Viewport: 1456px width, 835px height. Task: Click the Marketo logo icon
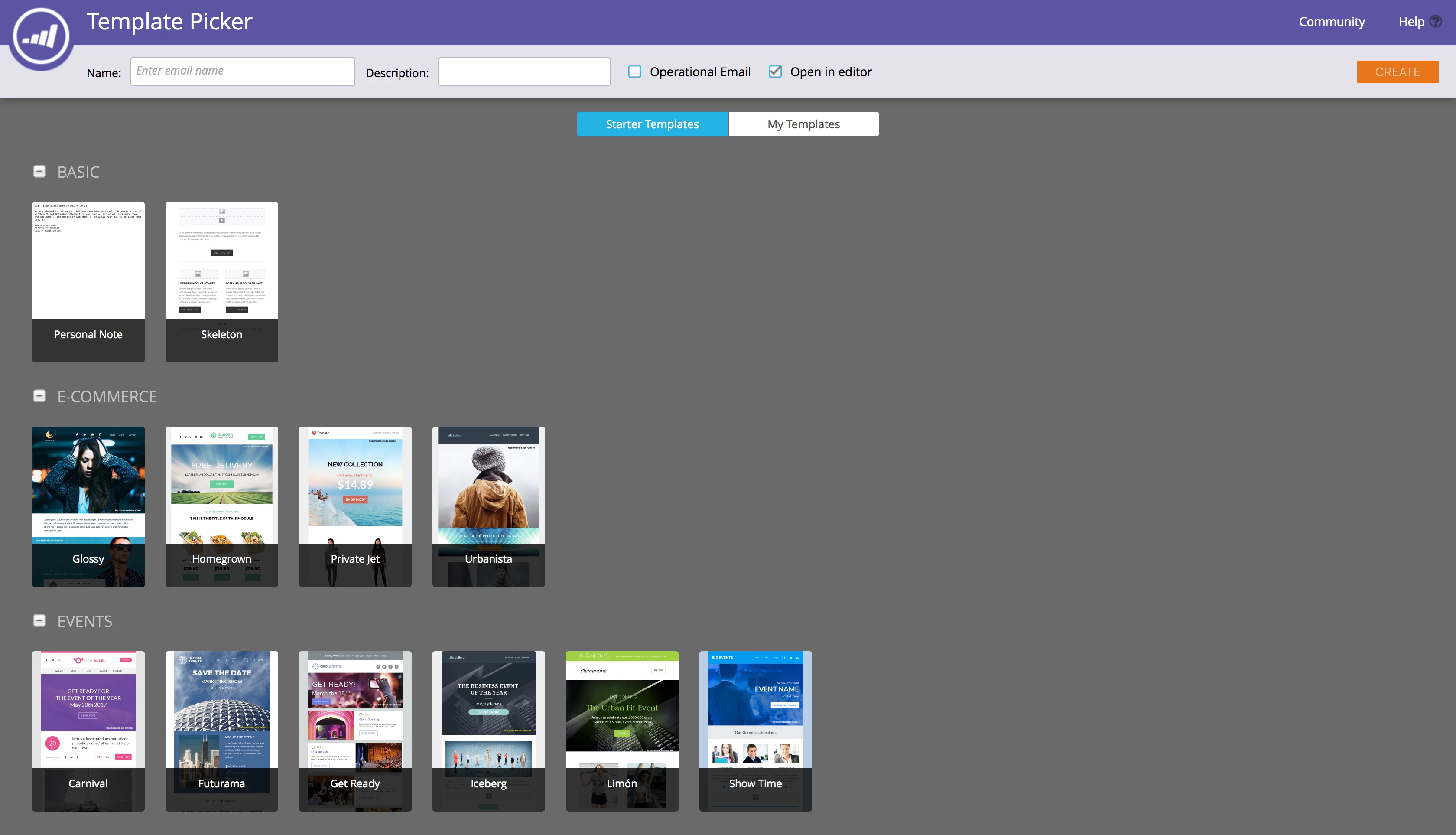click(x=41, y=37)
